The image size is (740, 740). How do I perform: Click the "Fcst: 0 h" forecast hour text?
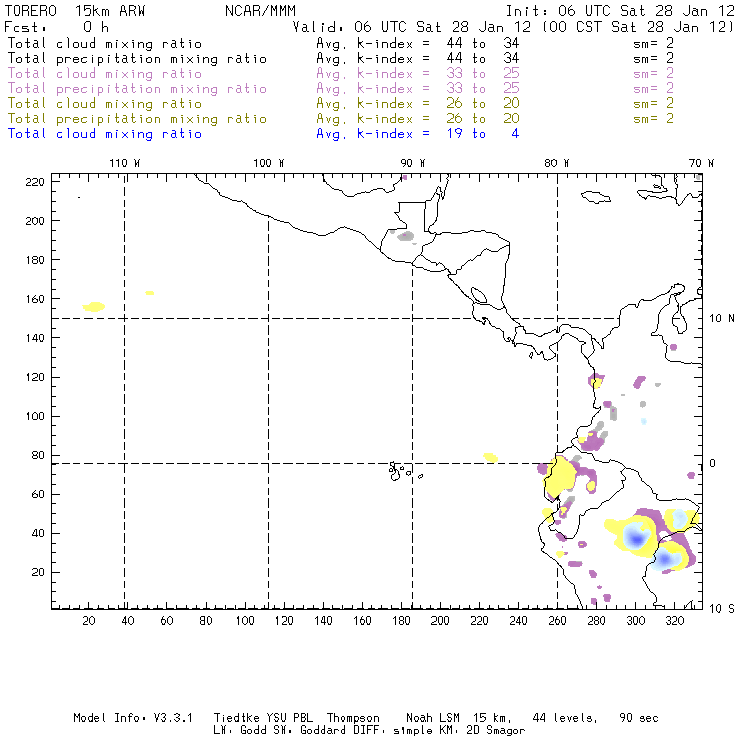coord(57,27)
